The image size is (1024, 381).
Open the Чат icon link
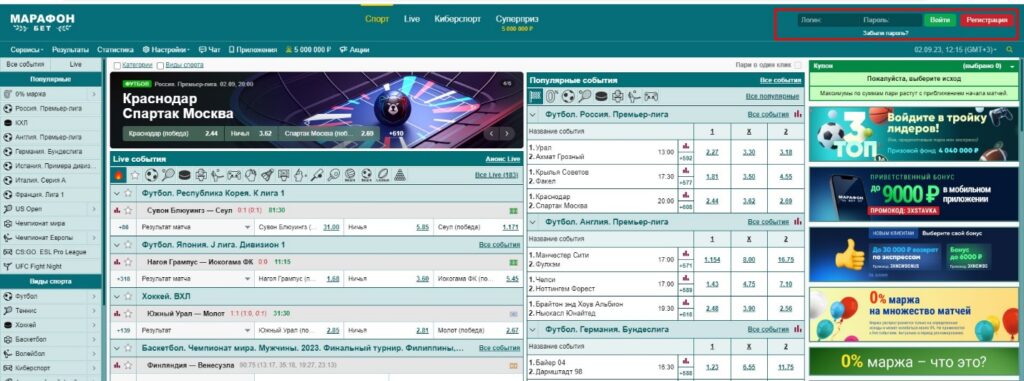click(x=210, y=49)
